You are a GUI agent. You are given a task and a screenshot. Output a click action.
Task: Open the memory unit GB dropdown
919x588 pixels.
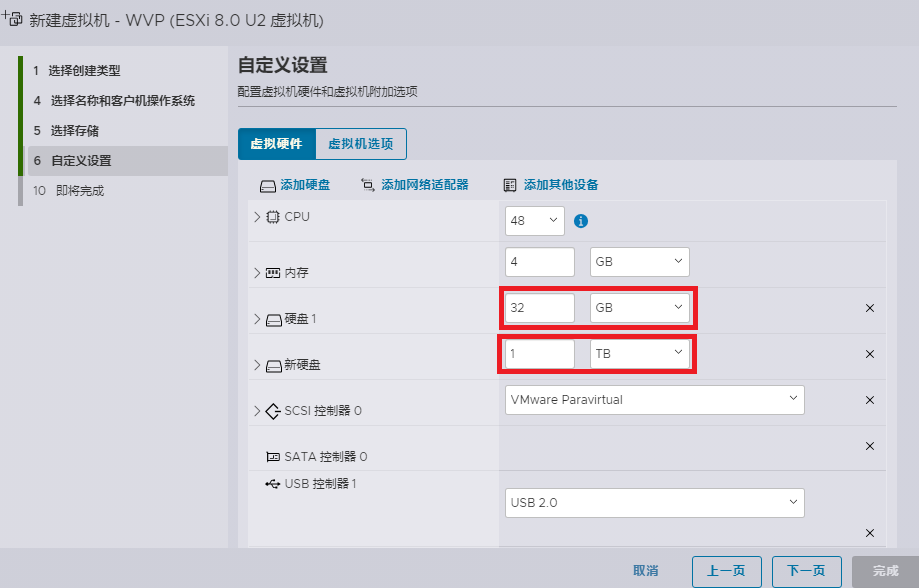[x=639, y=262]
